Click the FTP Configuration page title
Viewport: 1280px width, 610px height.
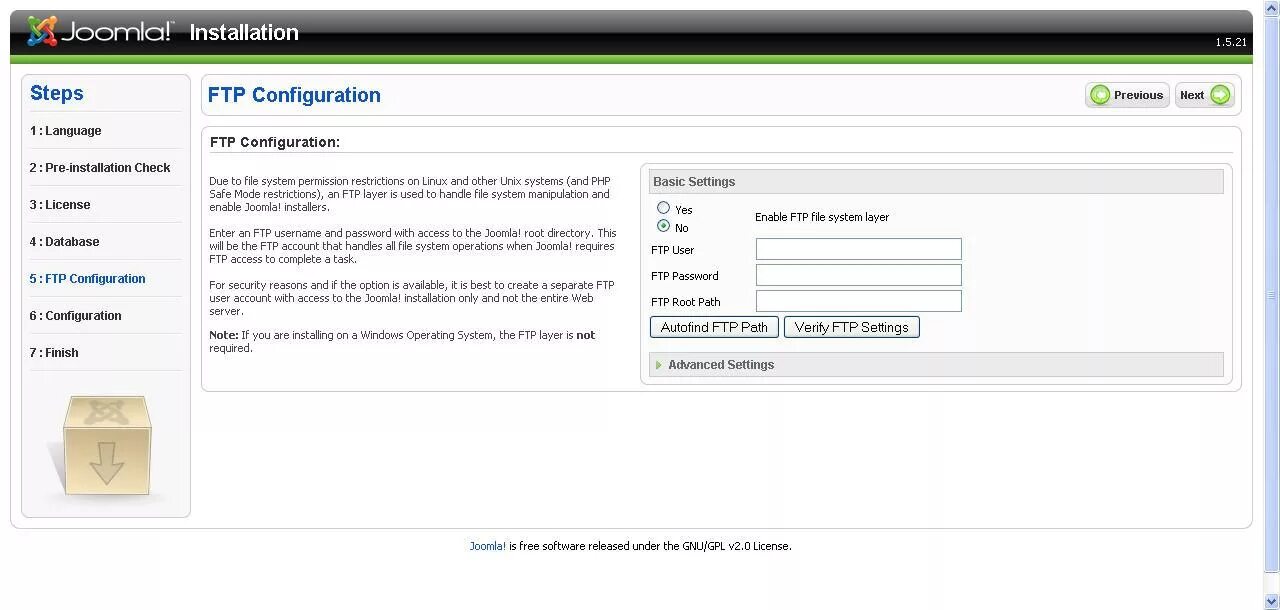(x=294, y=95)
